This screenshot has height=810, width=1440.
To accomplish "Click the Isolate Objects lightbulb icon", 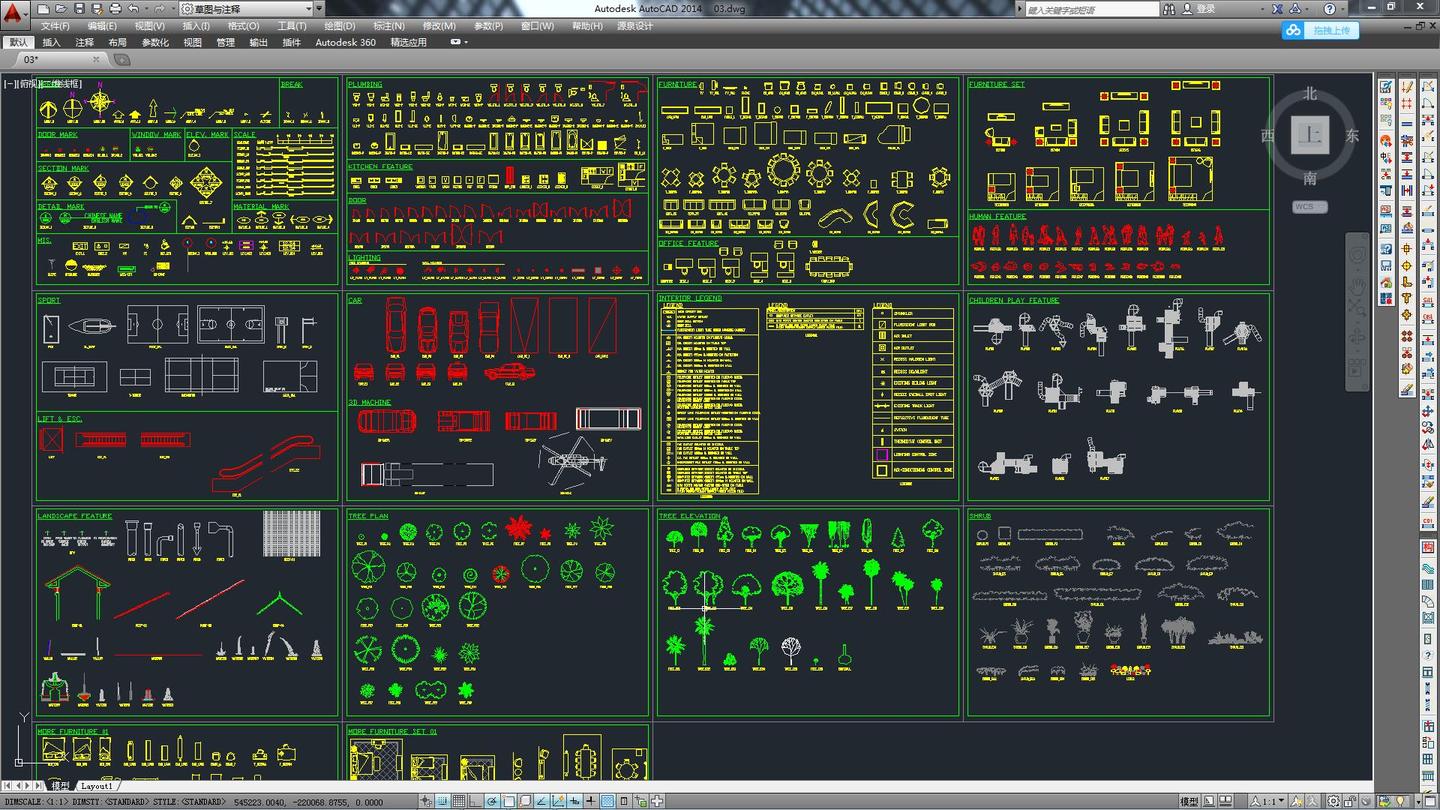I will click(x=1401, y=801).
